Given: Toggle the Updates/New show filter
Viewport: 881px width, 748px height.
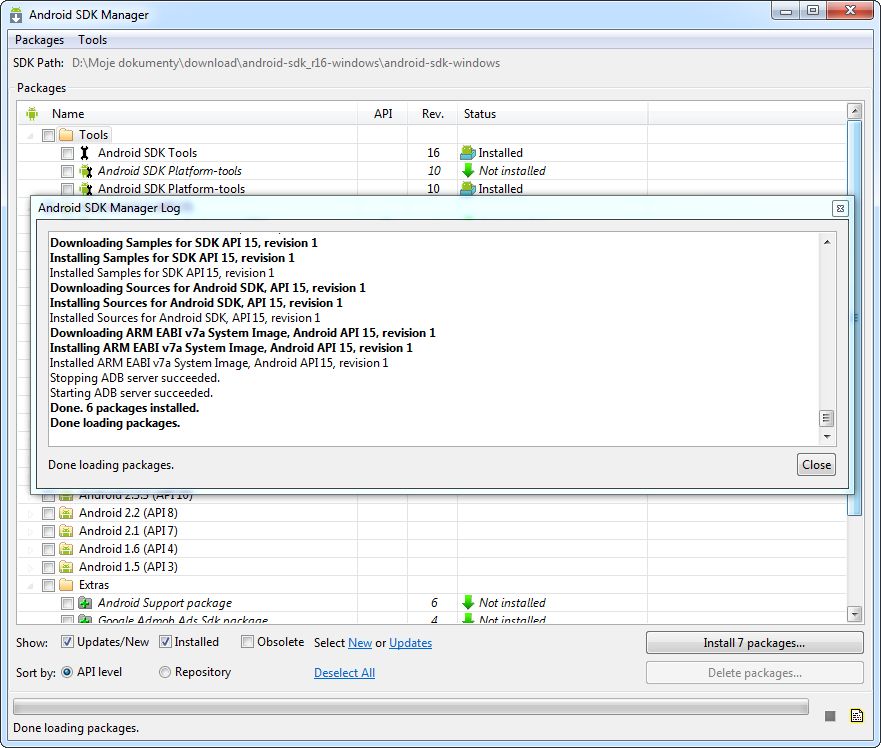Looking at the screenshot, I should [67, 642].
